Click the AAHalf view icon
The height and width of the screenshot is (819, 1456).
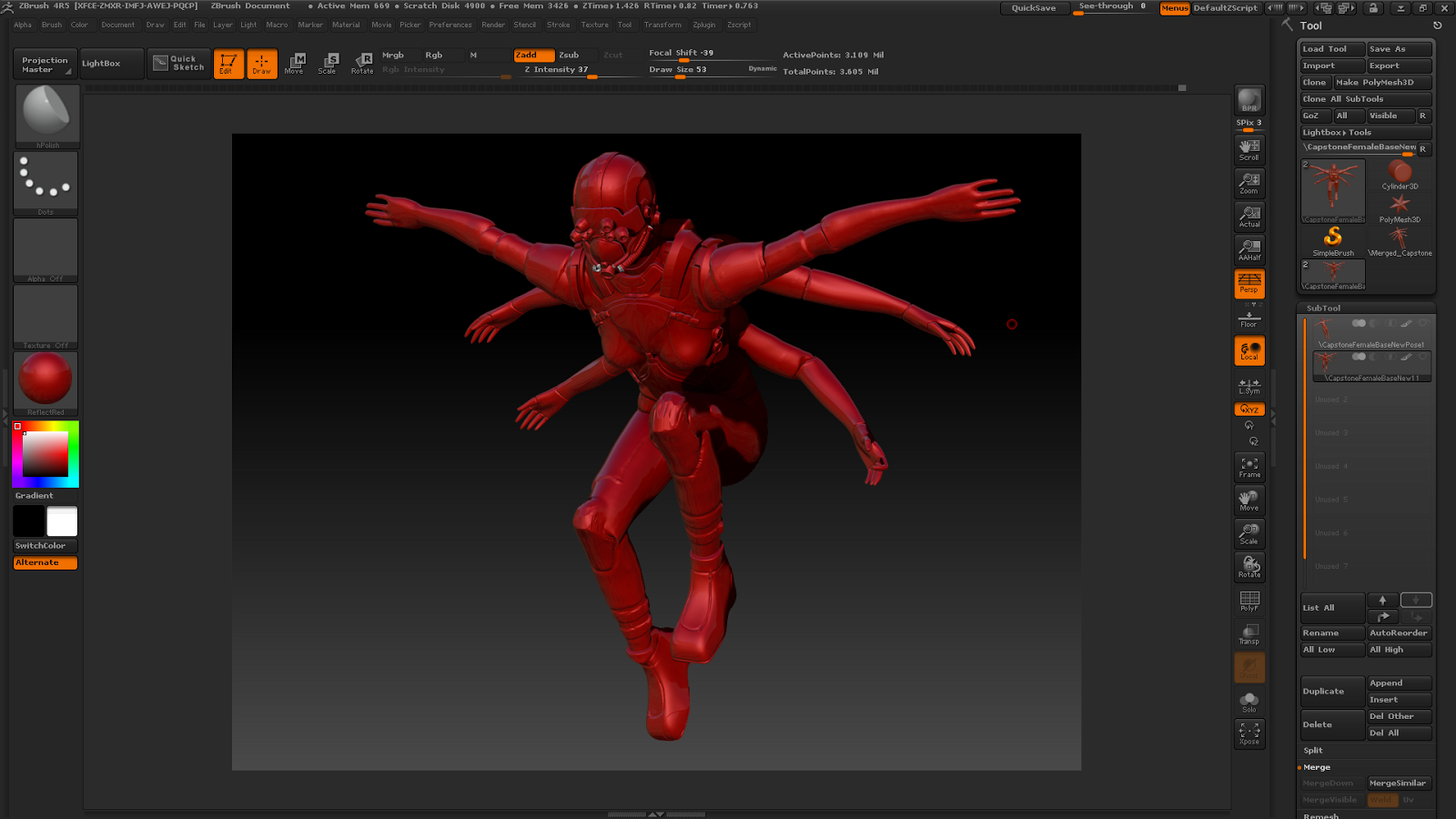click(1249, 249)
